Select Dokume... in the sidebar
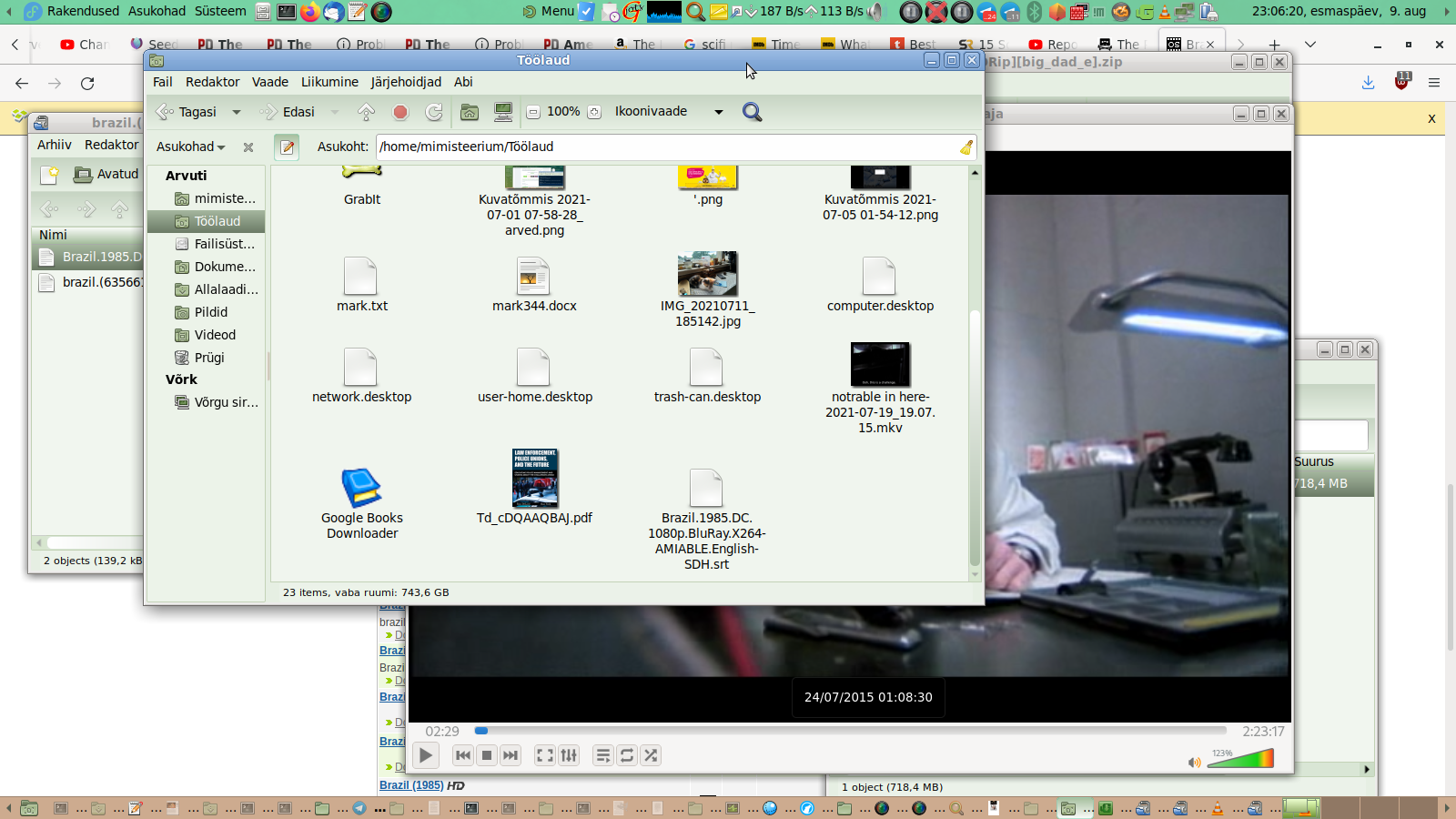This screenshot has width=1456, height=819. coord(224,267)
